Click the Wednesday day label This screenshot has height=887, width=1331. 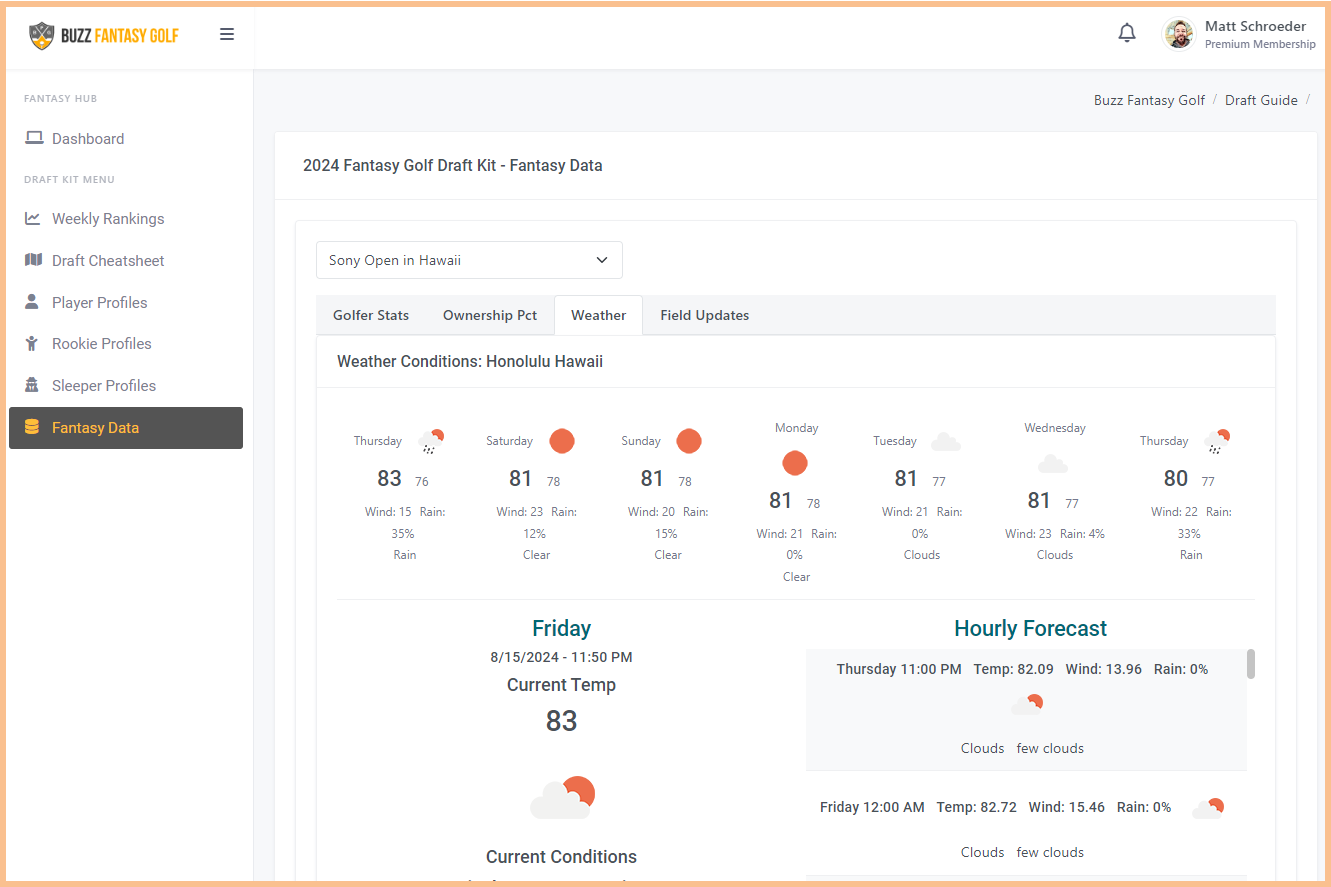(1054, 428)
